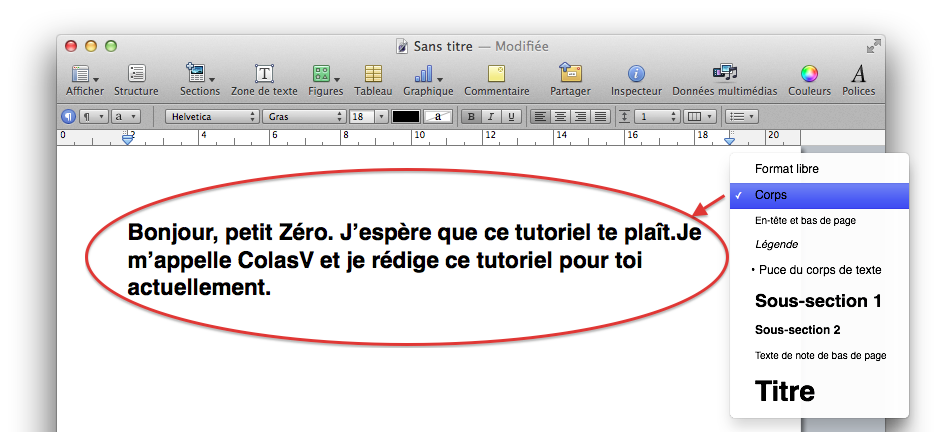The width and height of the screenshot is (942, 432).
Task: Click the document proxy icon in title bar
Action: click(402, 46)
